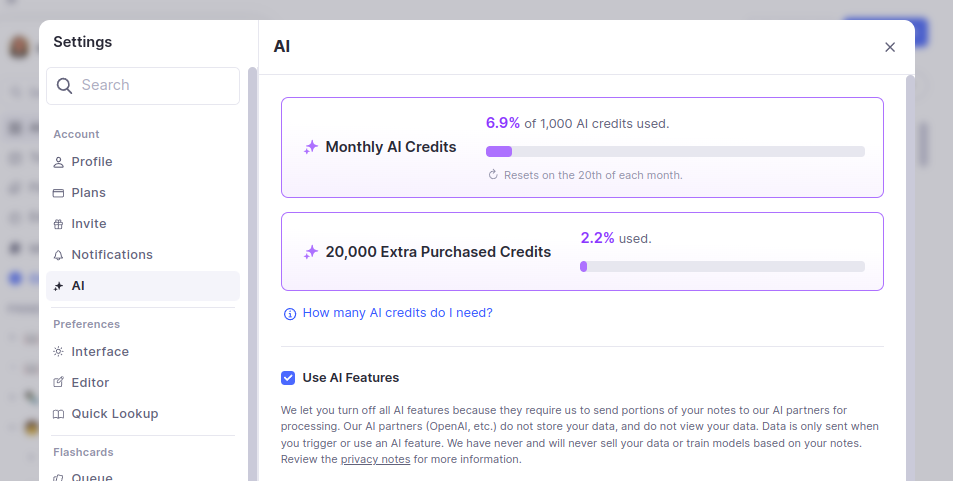Open "How many AI credits do I need?" link
Viewport: 953px width, 481px height.
click(x=397, y=313)
